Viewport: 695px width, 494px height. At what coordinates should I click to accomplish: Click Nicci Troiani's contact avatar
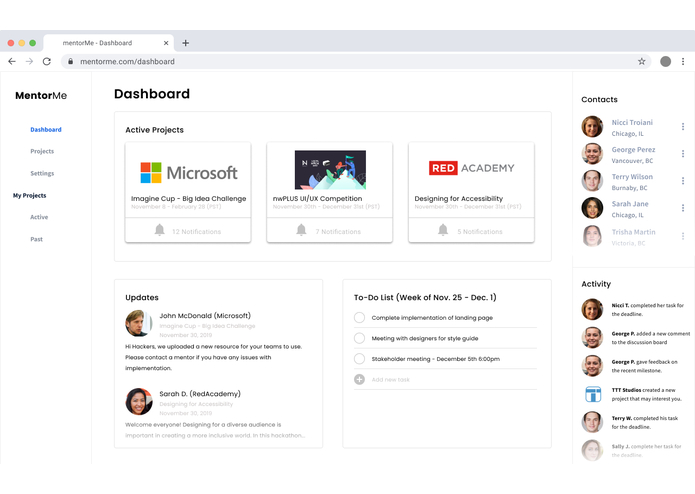(592, 127)
